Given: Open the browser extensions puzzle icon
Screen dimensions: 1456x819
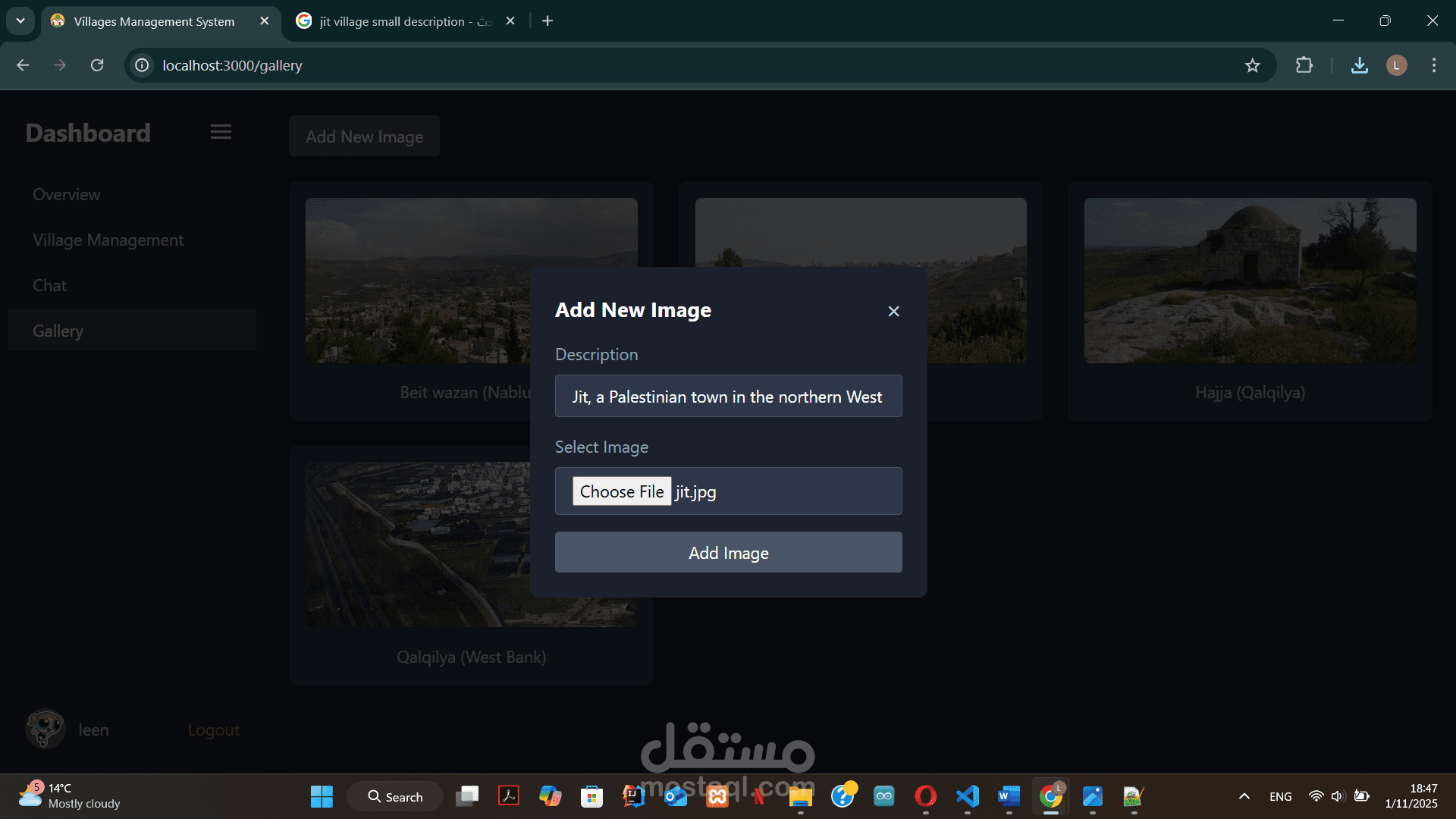Looking at the screenshot, I should pos(1304,65).
